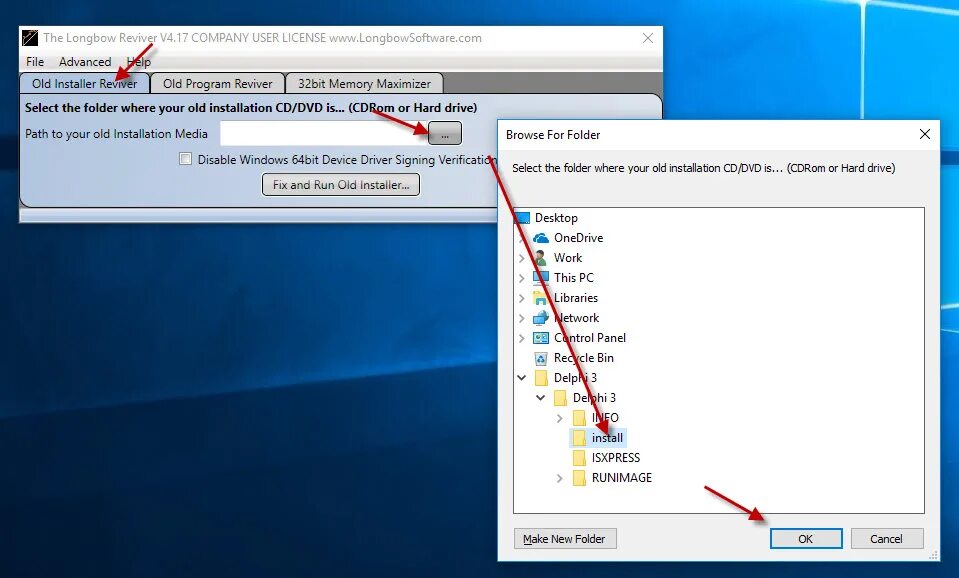Expand the INFO folder

559,418
